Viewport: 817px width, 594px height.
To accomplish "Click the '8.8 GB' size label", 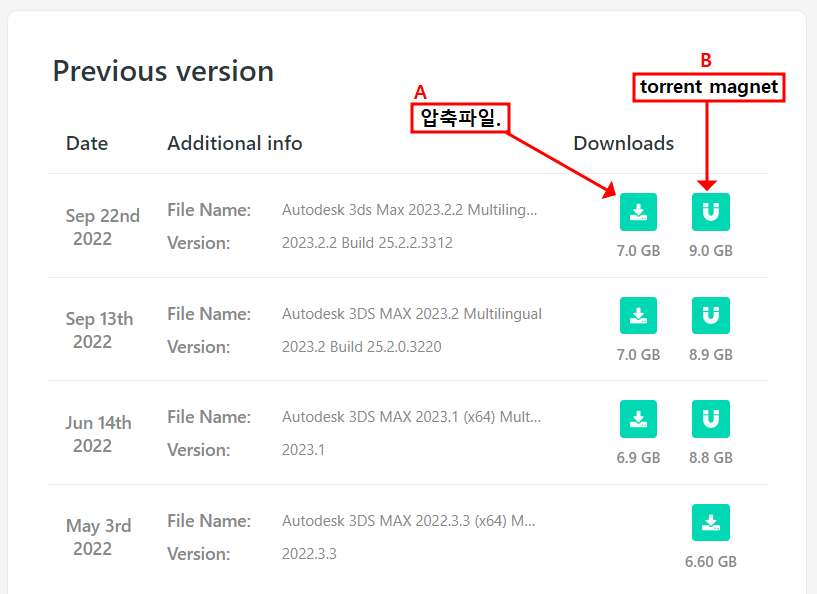I will [x=711, y=457].
